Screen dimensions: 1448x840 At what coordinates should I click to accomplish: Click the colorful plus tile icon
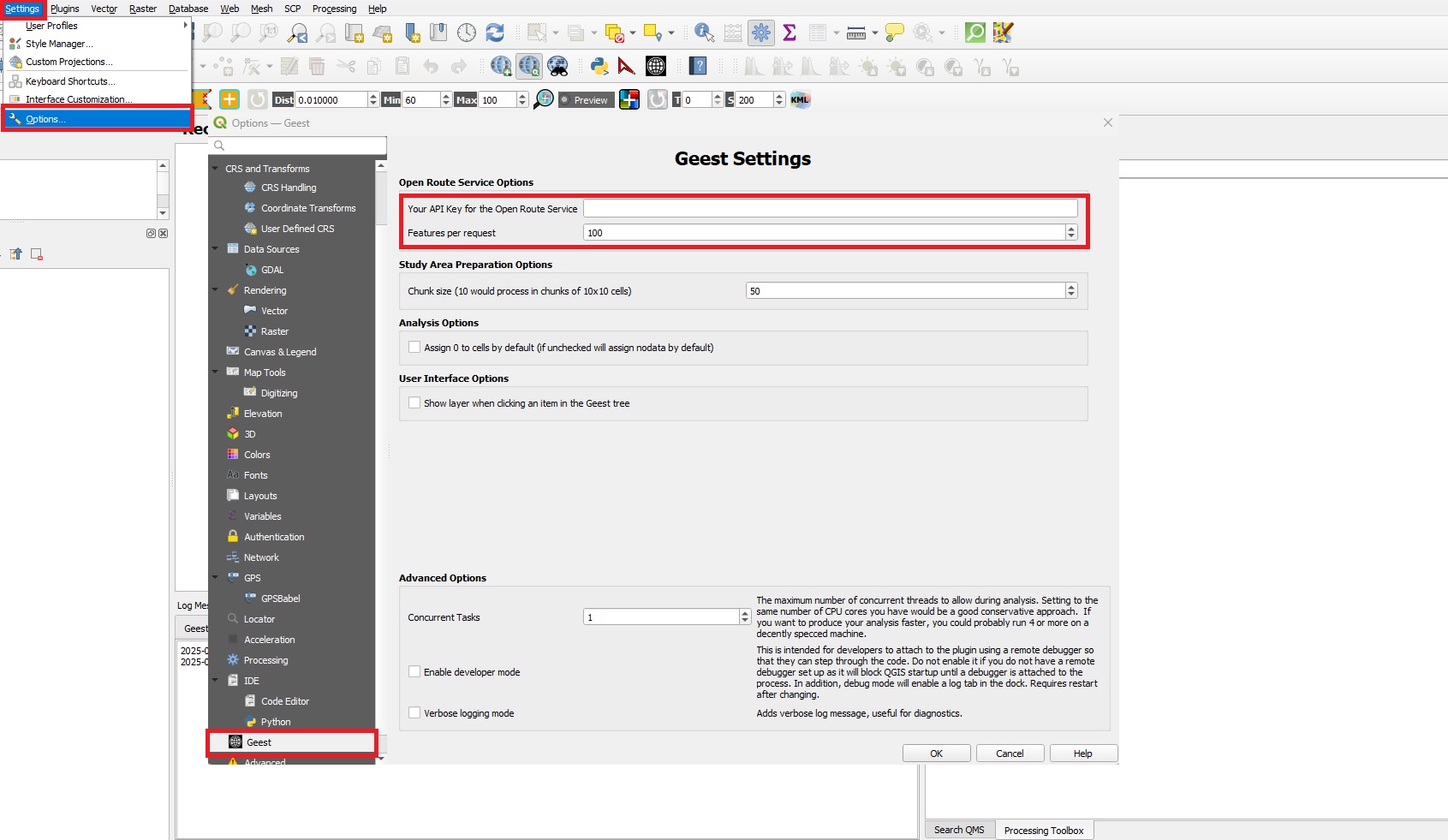[x=629, y=99]
